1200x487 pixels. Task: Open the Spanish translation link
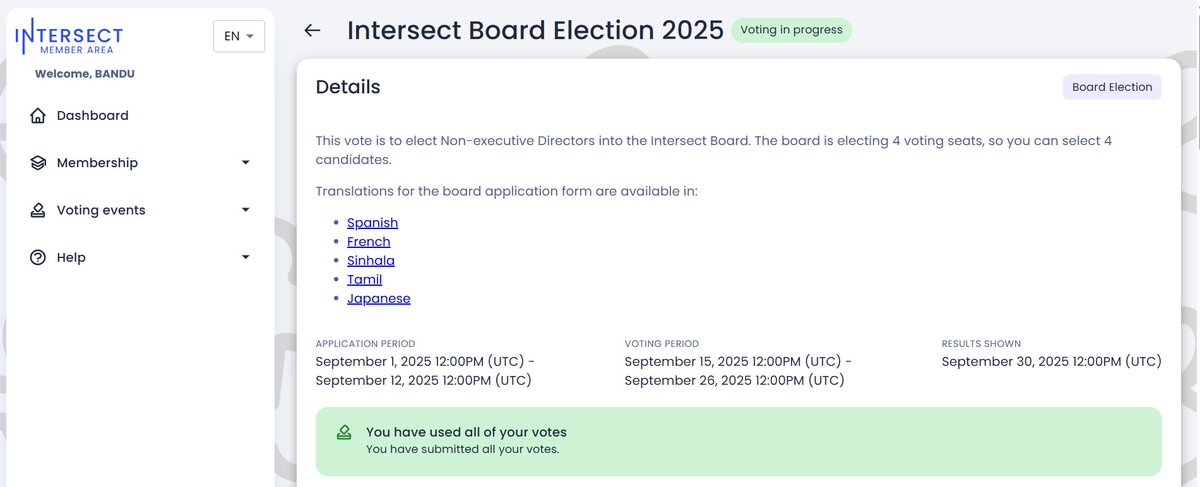coord(372,223)
